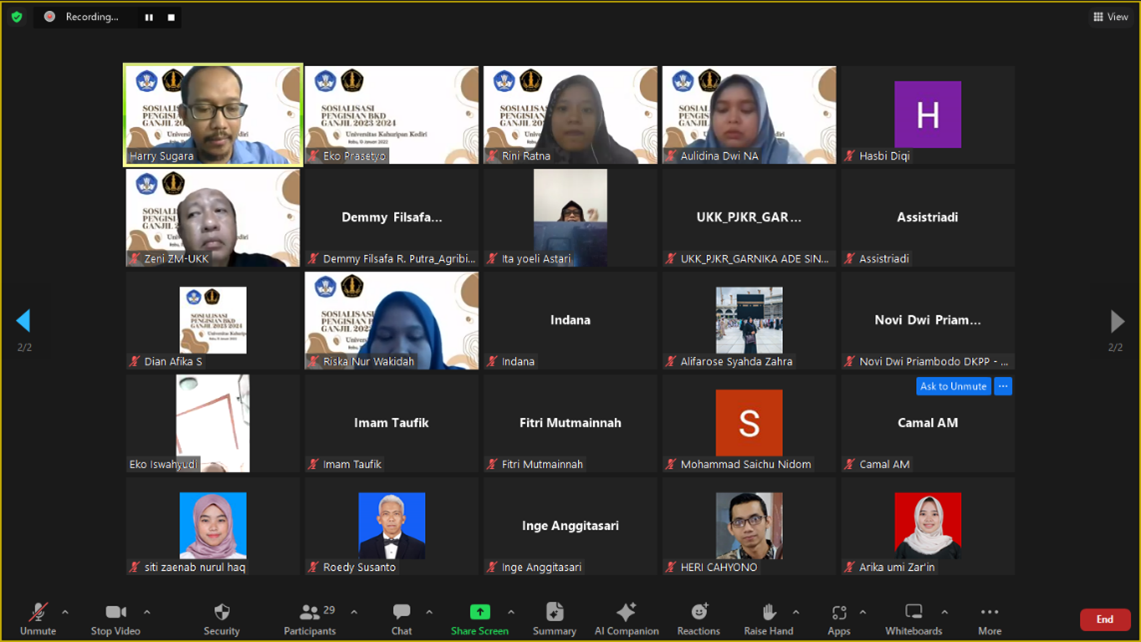Stop the video camera
This screenshot has width=1141, height=642.
point(116,619)
